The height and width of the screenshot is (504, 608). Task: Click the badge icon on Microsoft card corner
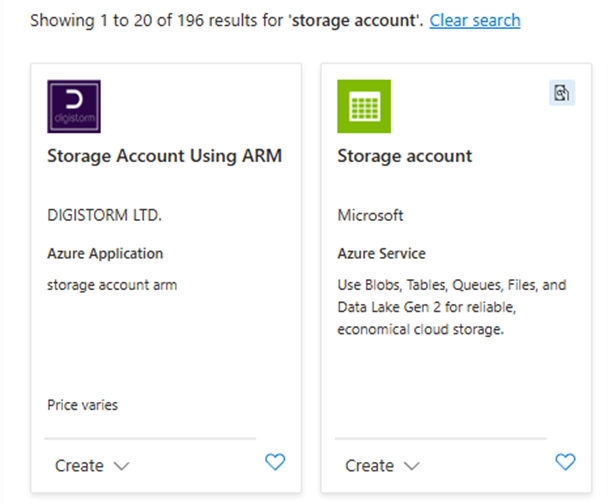(563, 93)
